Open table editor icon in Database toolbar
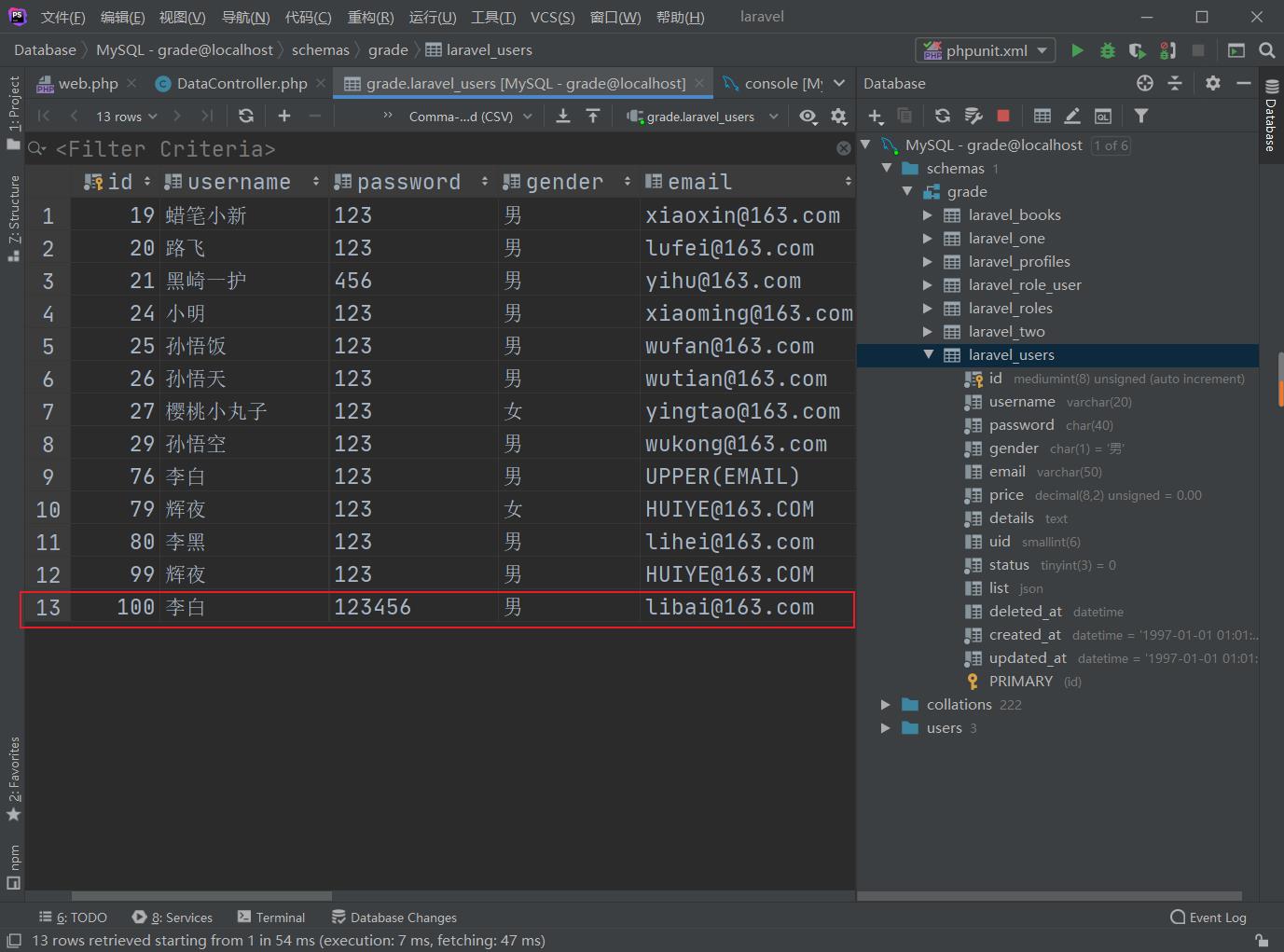The width and height of the screenshot is (1284, 952). [x=1042, y=116]
